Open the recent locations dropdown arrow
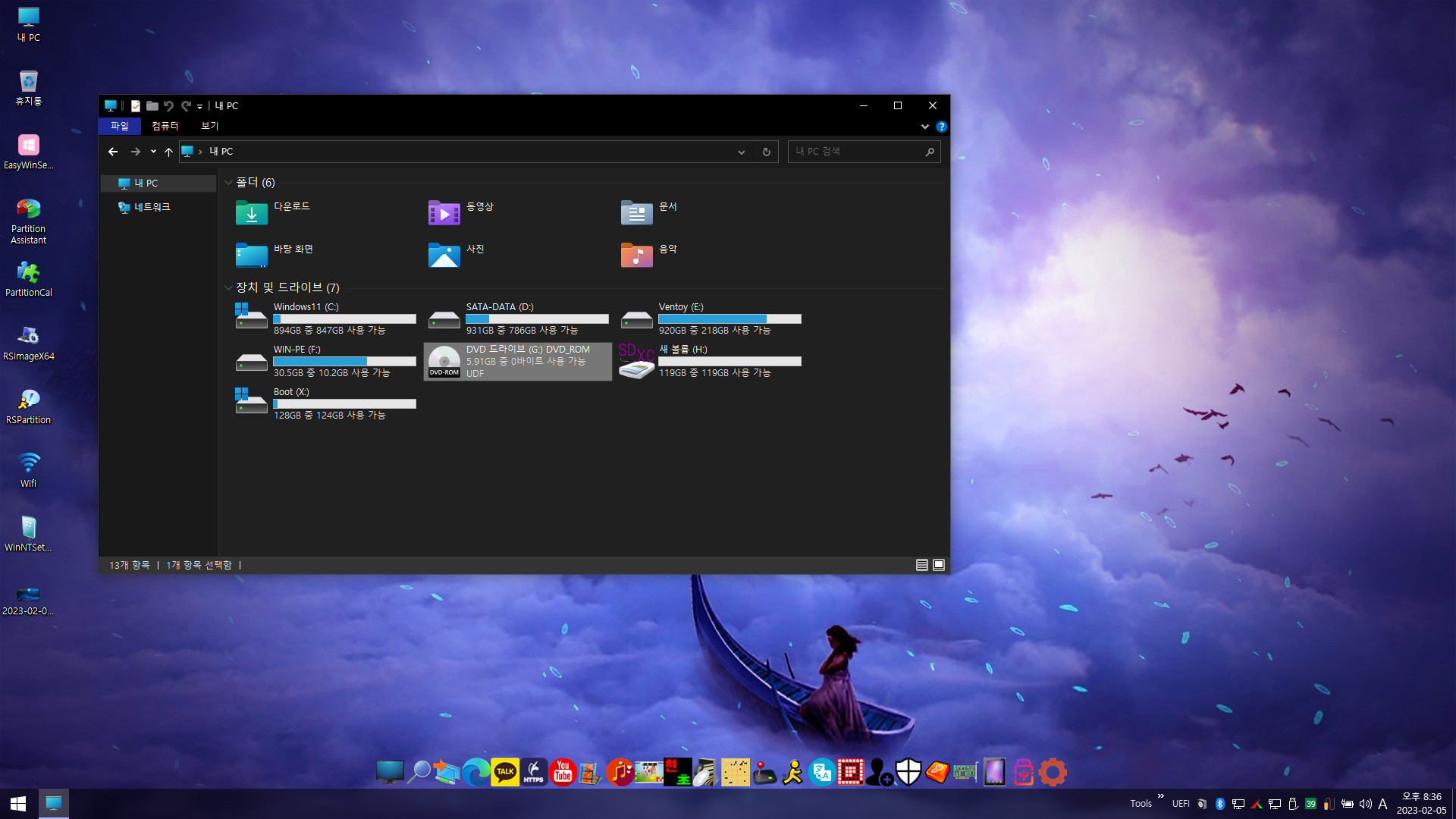 coord(153,152)
